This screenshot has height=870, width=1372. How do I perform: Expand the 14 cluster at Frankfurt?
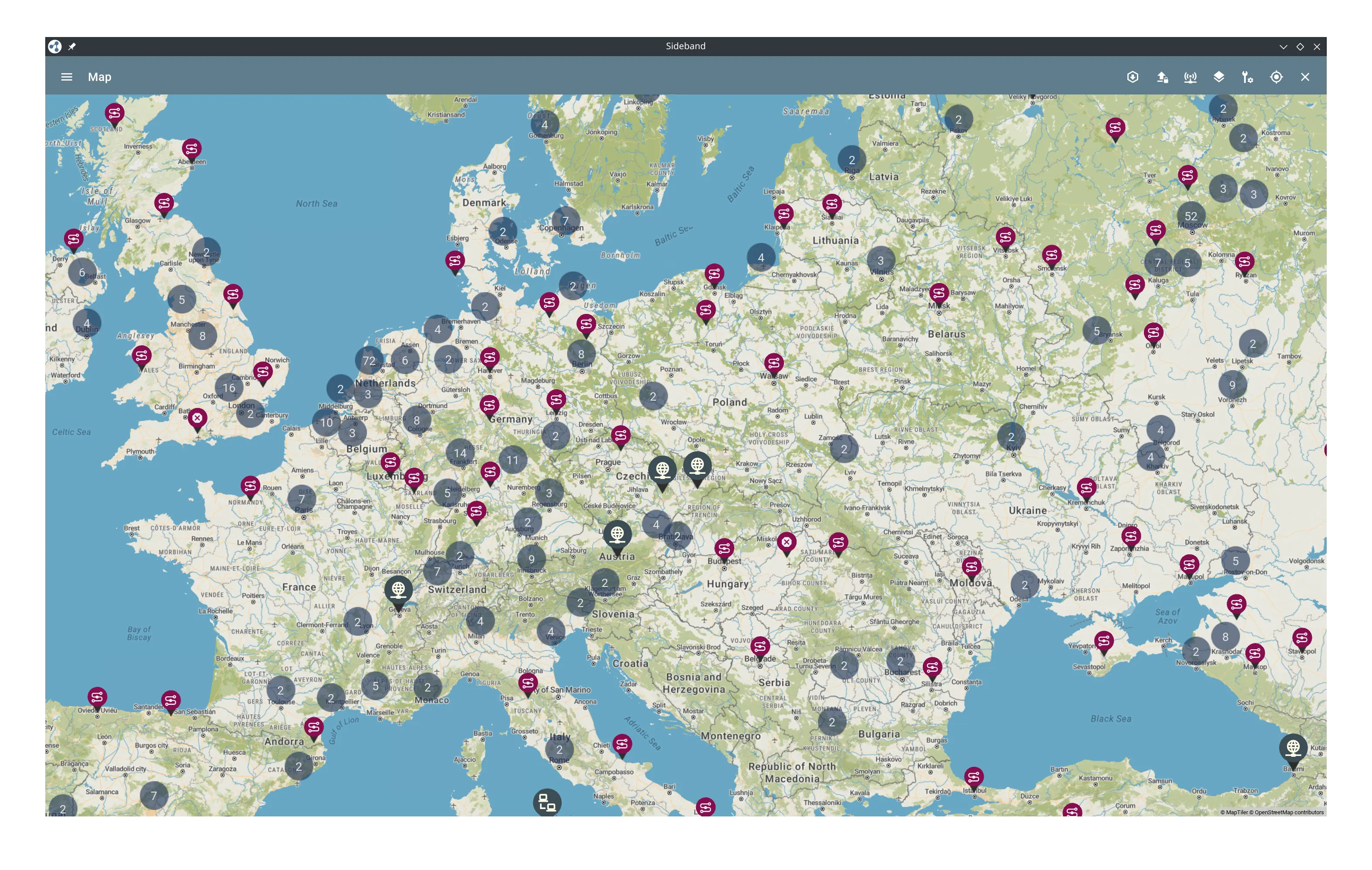(x=460, y=453)
